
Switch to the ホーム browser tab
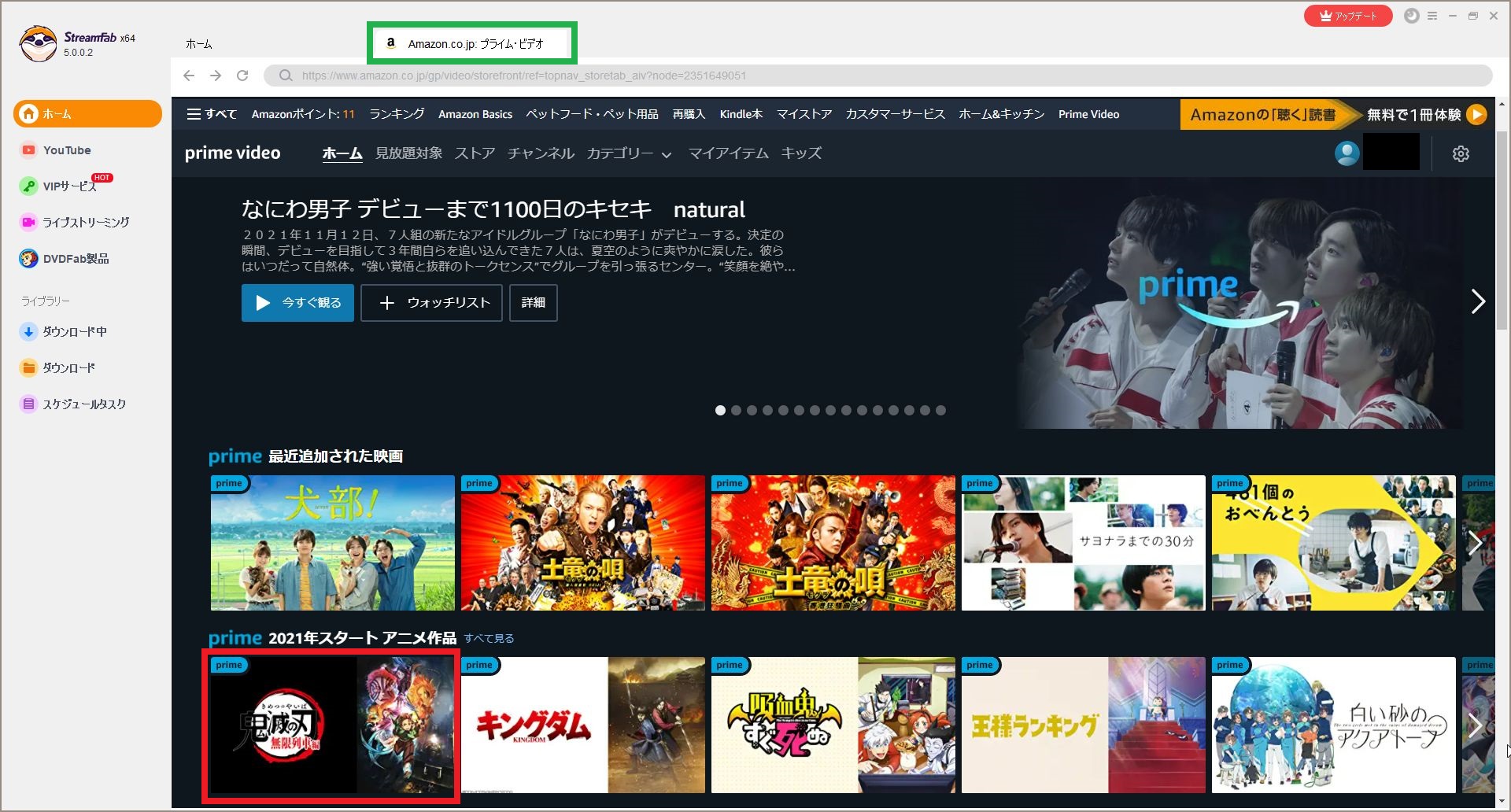point(199,44)
